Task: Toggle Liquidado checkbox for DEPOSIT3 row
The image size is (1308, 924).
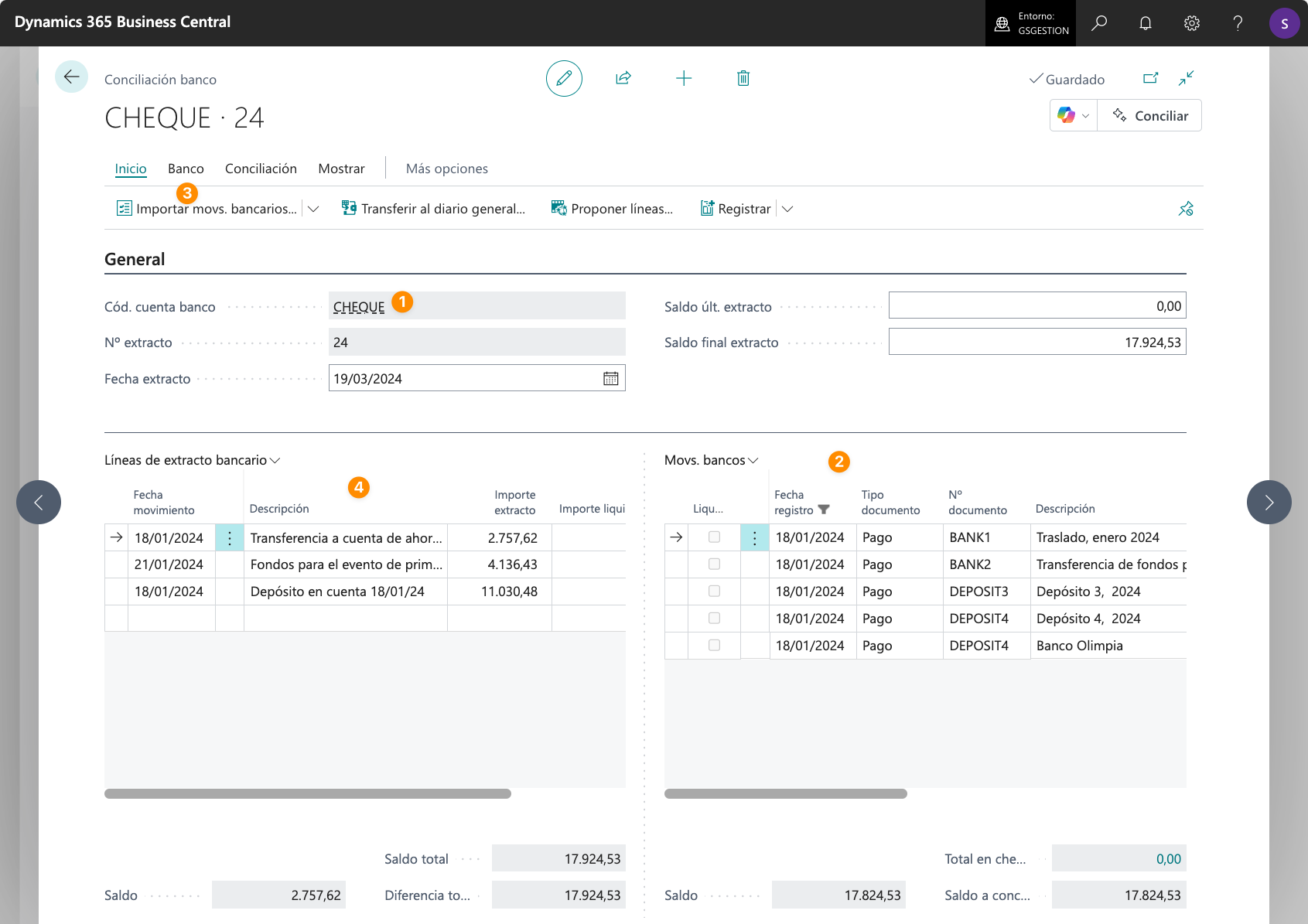Action: pyautogui.click(x=714, y=591)
